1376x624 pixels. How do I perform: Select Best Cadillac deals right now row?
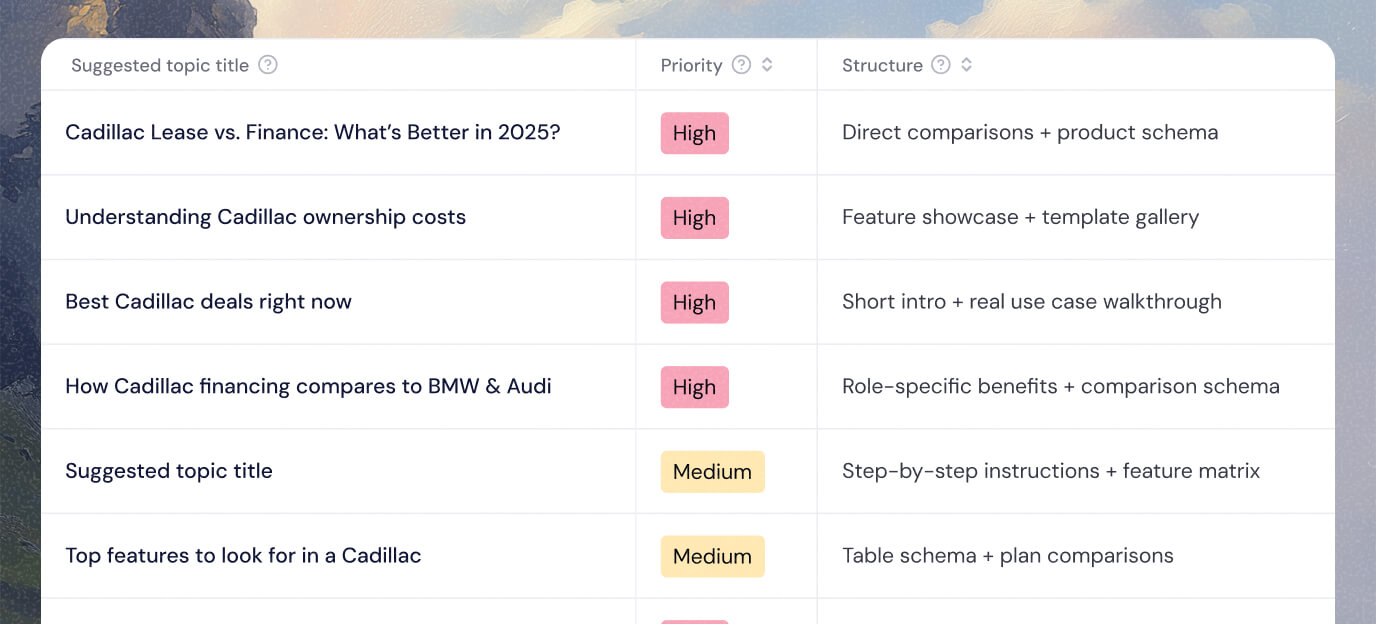[x=208, y=302]
